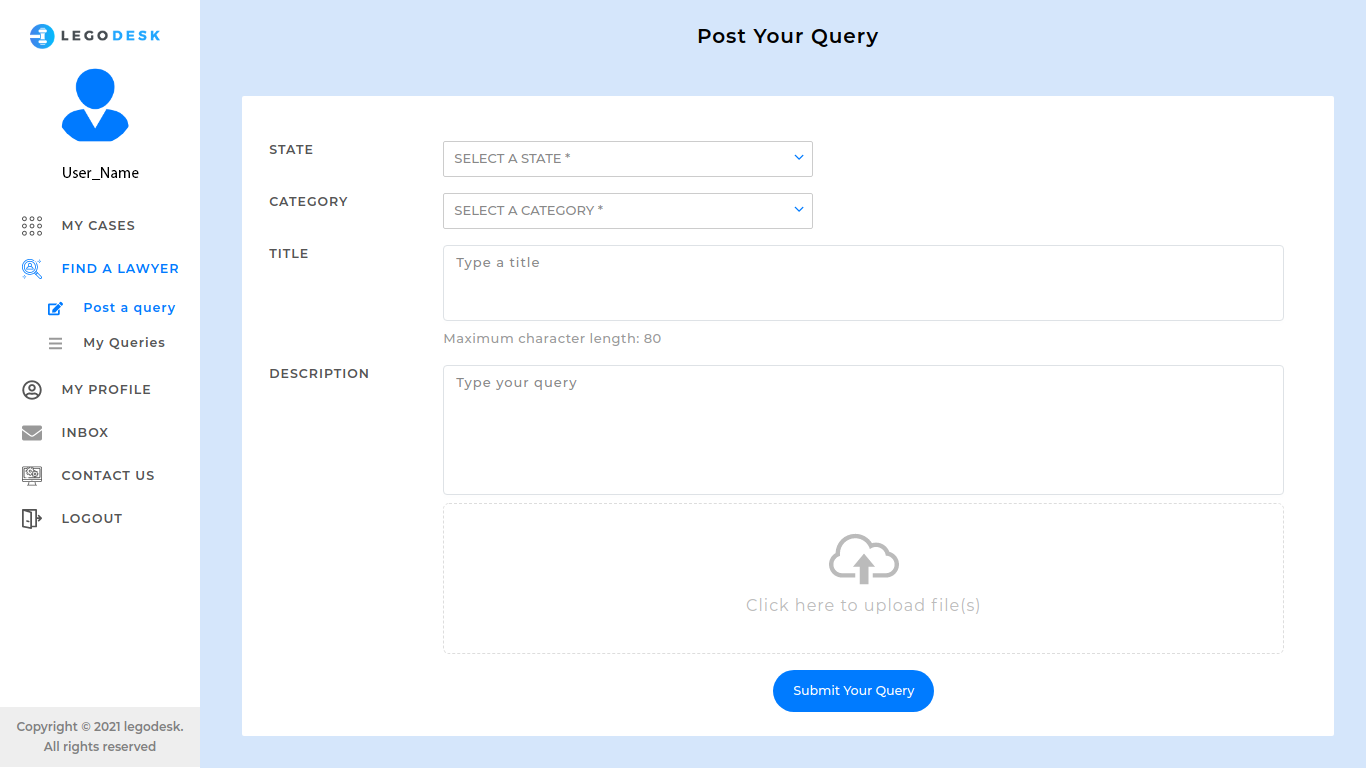Image resolution: width=1366 pixels, height=768 pixels.
Task: Open Inbox menu item
Action: [x=85, y=433]
